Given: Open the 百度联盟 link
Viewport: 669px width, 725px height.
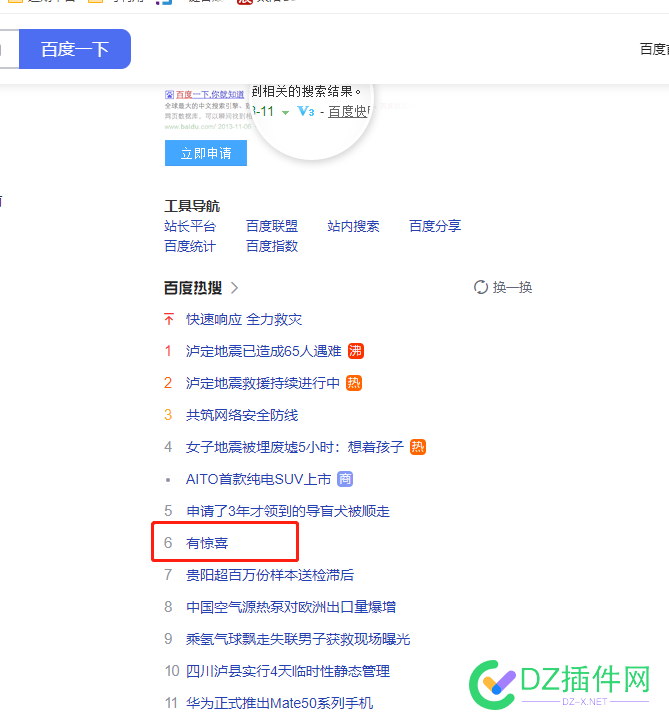Looking at the screenshot, I should click(x=272, y=226).
